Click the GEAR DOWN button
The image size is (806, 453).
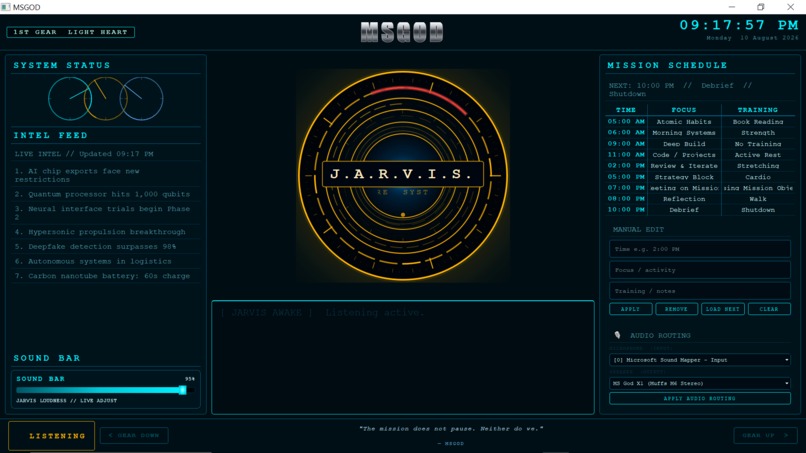[134, 436]
